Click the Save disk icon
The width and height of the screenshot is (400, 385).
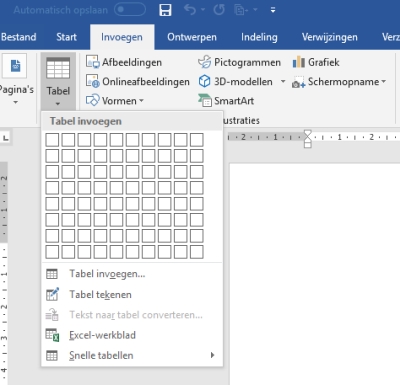tap(165, 10)
